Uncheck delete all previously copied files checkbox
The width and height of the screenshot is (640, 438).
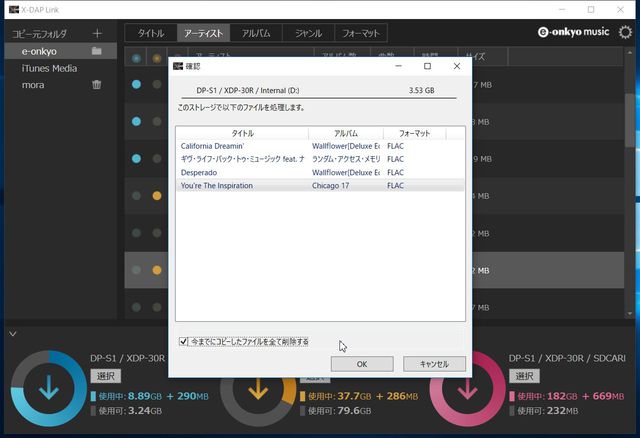(x=183, y=341)
